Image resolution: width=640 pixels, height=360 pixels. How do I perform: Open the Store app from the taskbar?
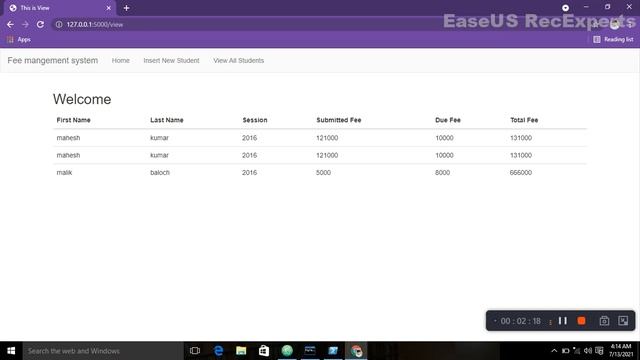click(264, 351)
